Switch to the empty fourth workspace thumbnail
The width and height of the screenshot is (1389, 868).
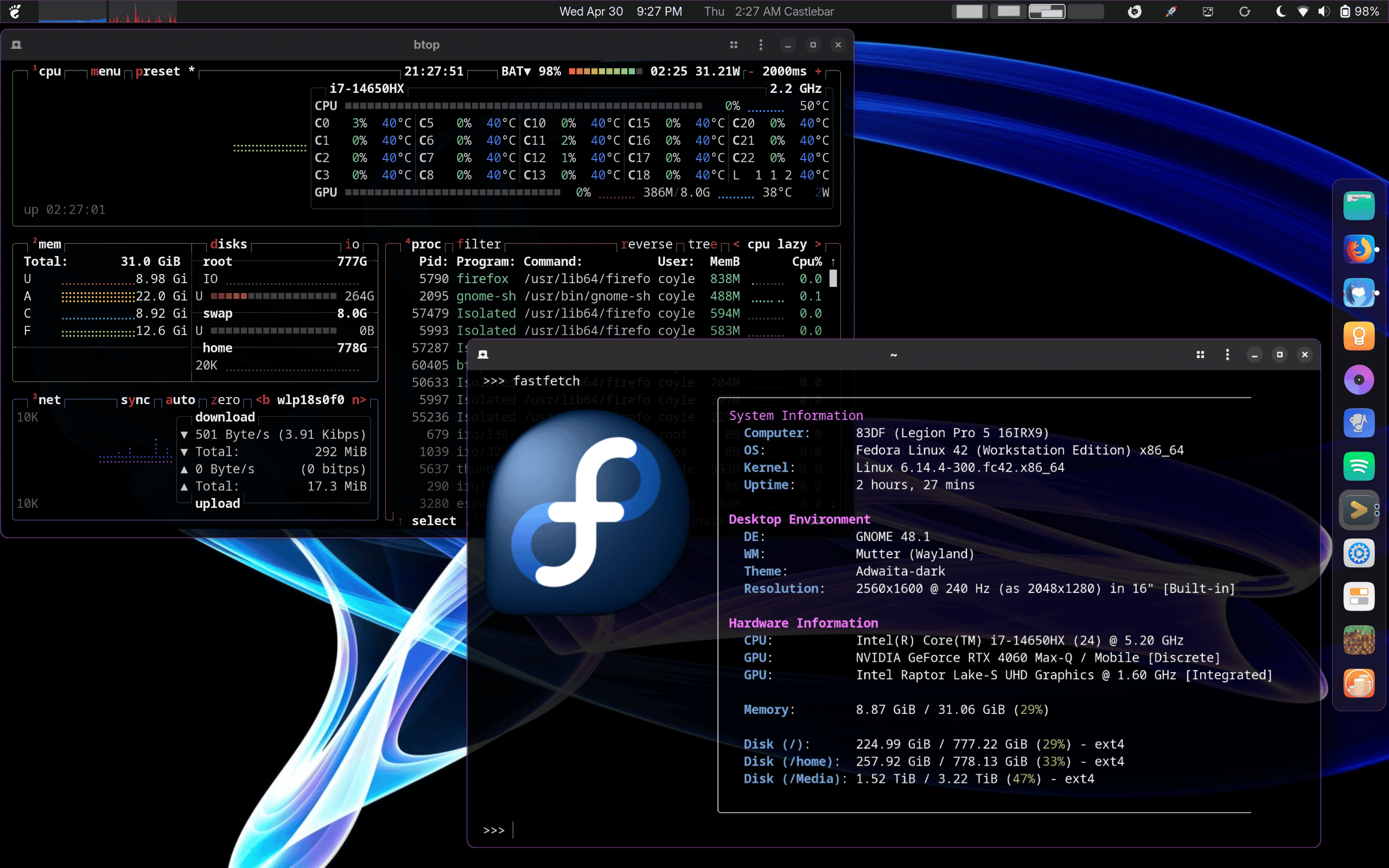(x=1085, y=11)
